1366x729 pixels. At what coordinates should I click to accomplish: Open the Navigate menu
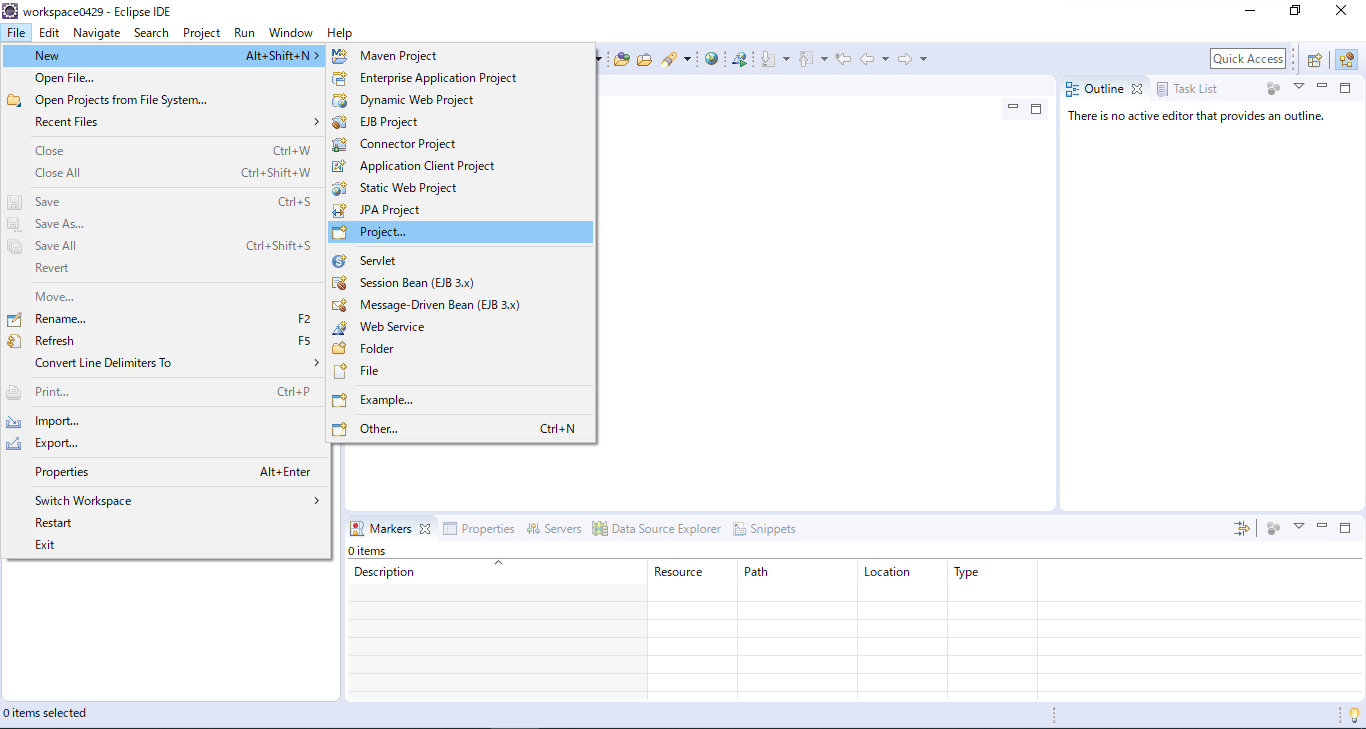[96, 33]
